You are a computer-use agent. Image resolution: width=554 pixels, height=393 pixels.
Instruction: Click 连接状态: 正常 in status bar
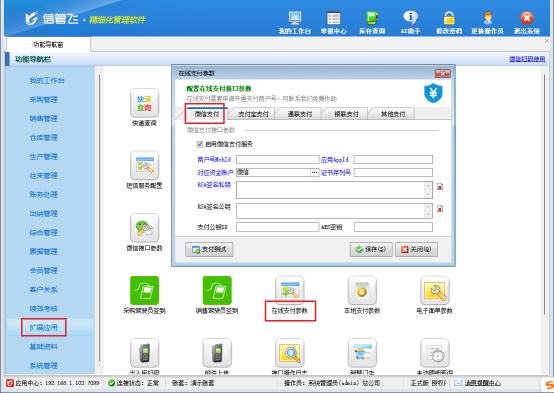click(134, 383)
